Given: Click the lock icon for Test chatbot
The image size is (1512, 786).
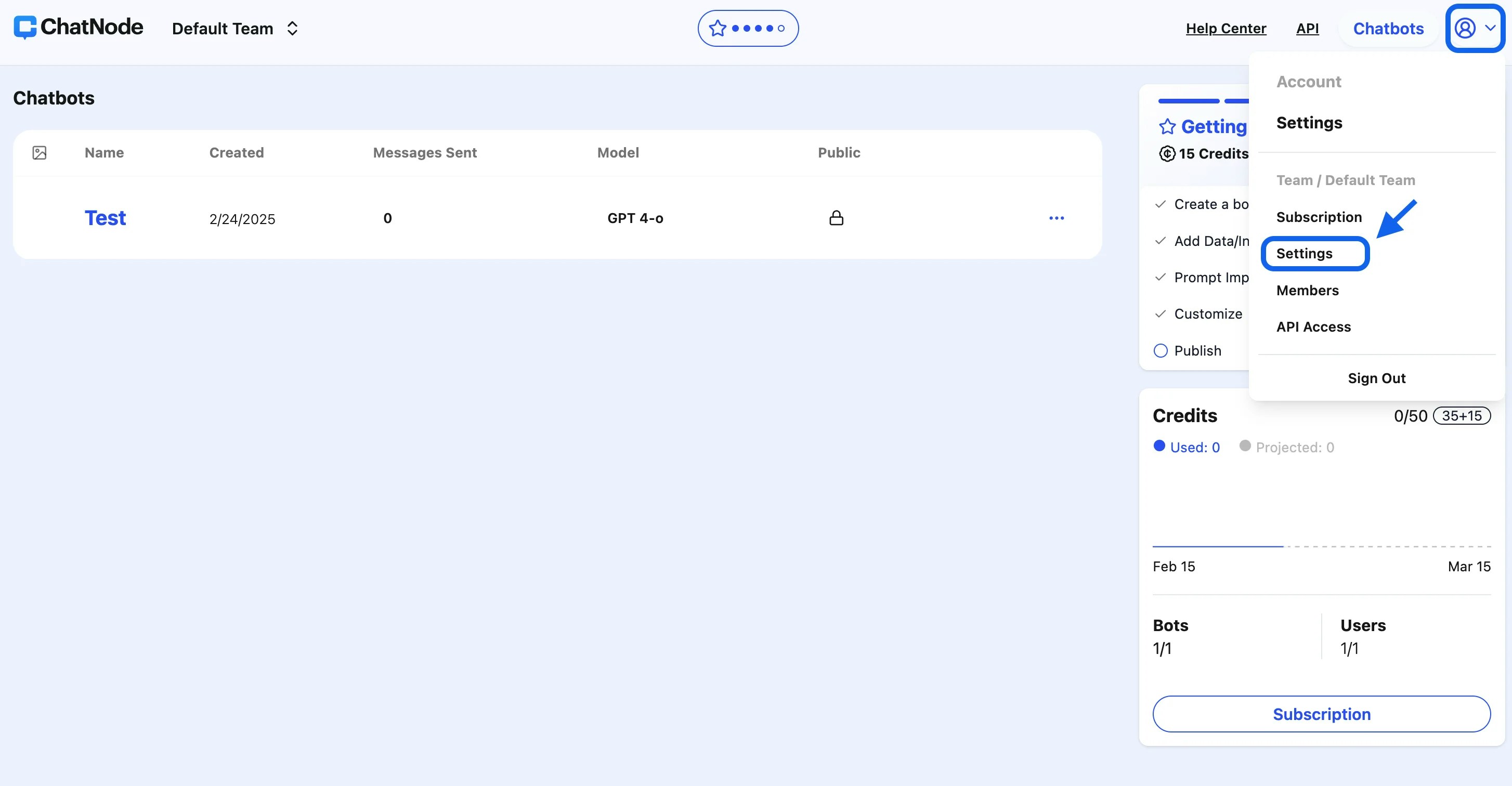Looking at the screenshot, I should point(836,218).
